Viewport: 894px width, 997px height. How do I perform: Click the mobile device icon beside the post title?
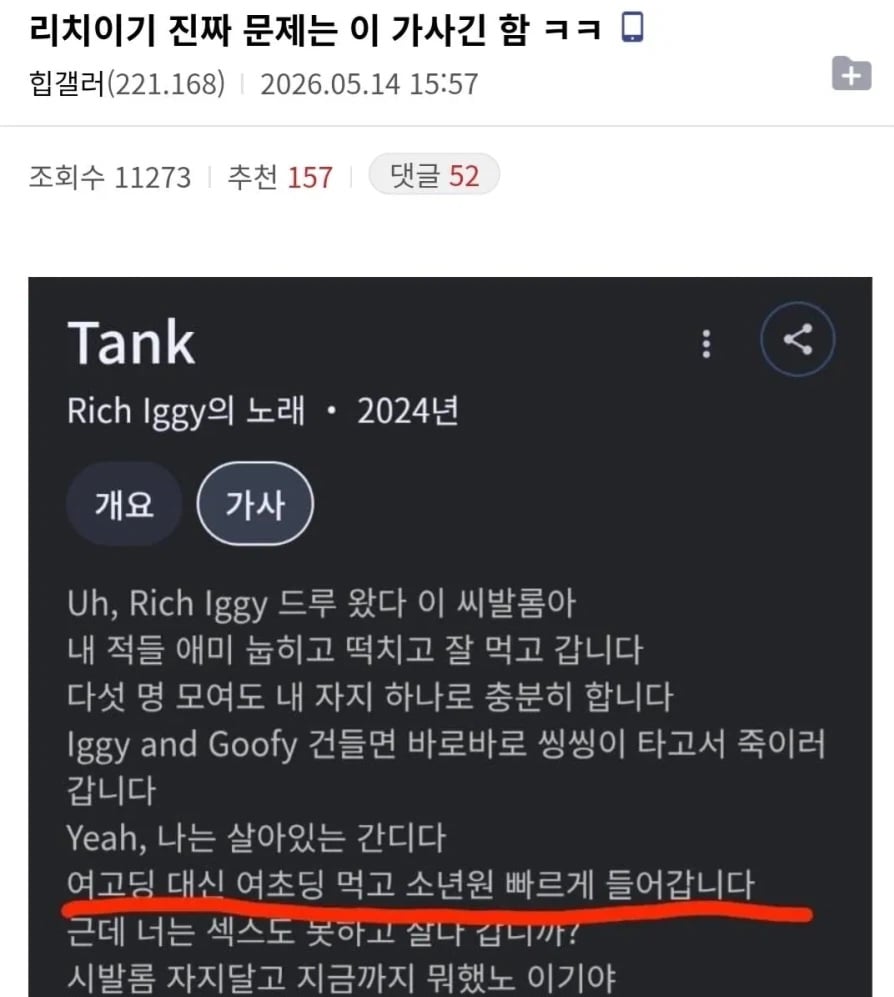(x=632, y=28)
